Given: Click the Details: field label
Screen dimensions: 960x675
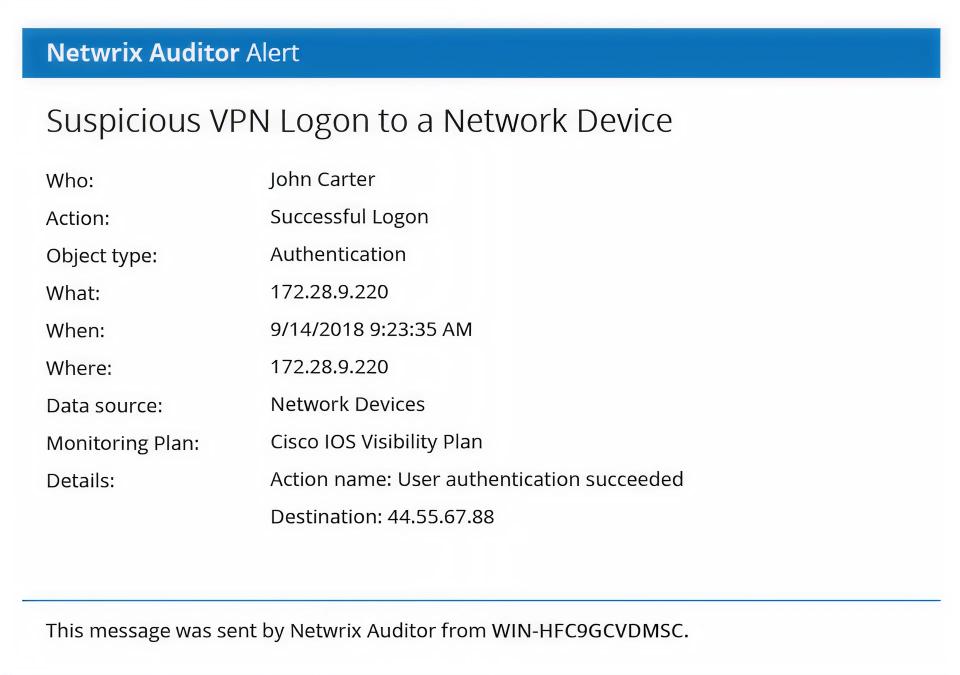Looking at the screenshot, I should point(80,481).
